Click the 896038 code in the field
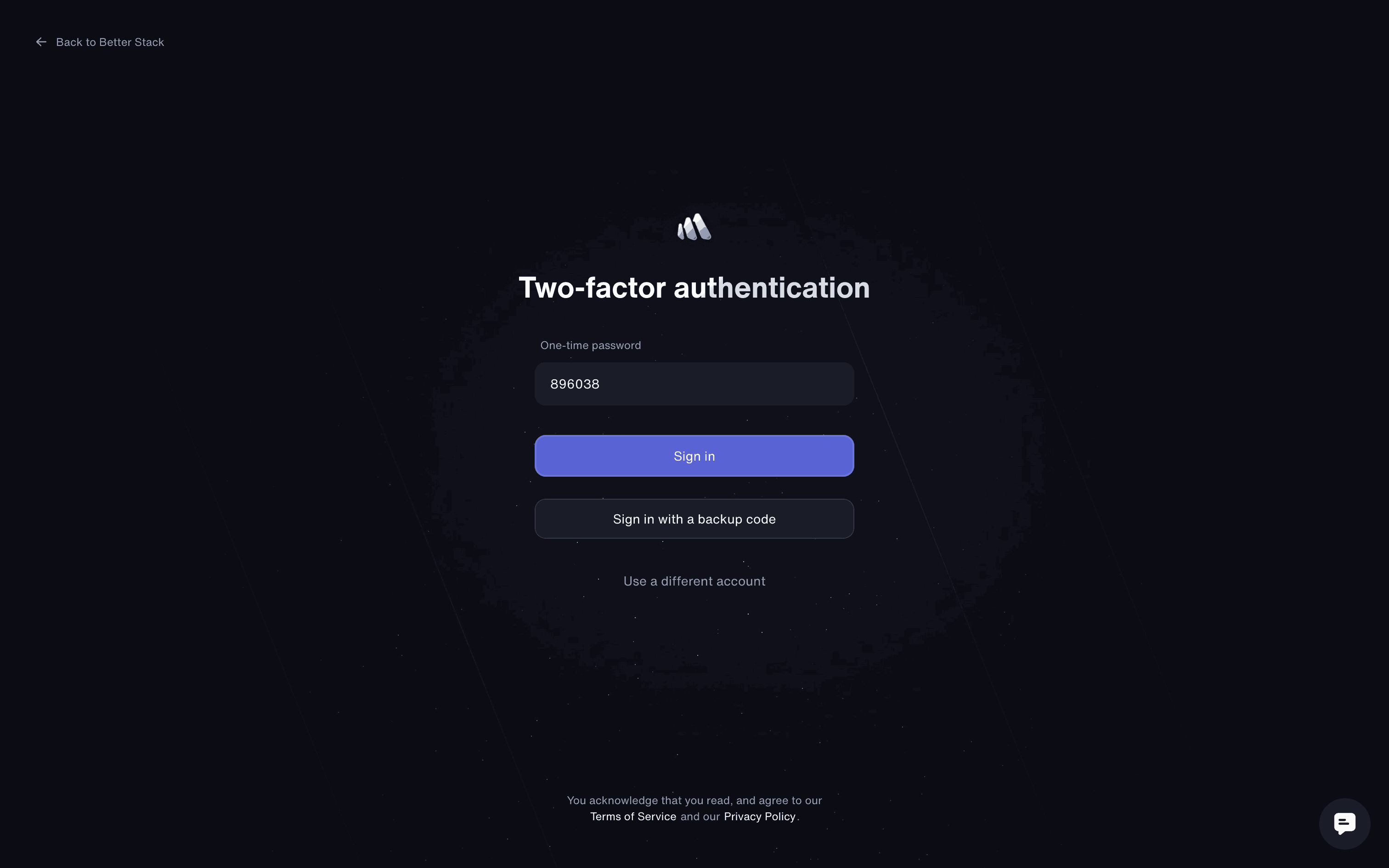 click(575, 384)
